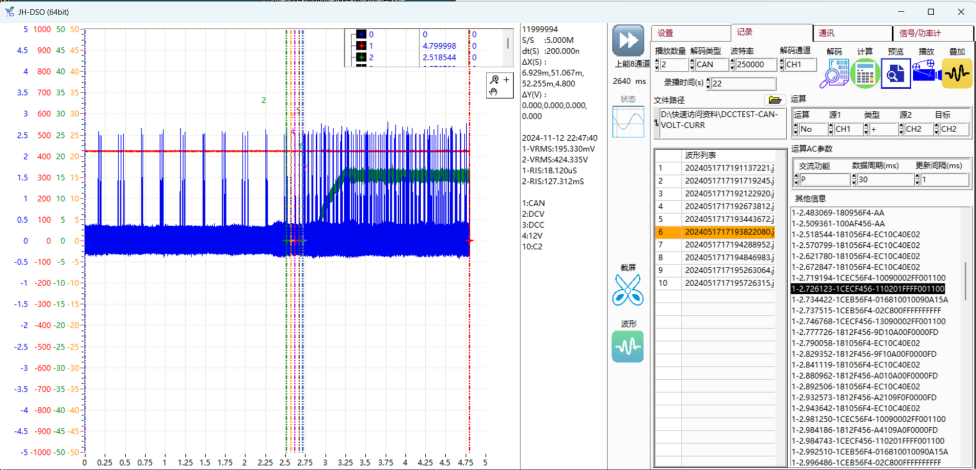This screenshot has height=470, width=976.
Task: Open the 计算 calculator icon
Action: tap(866, 73)
